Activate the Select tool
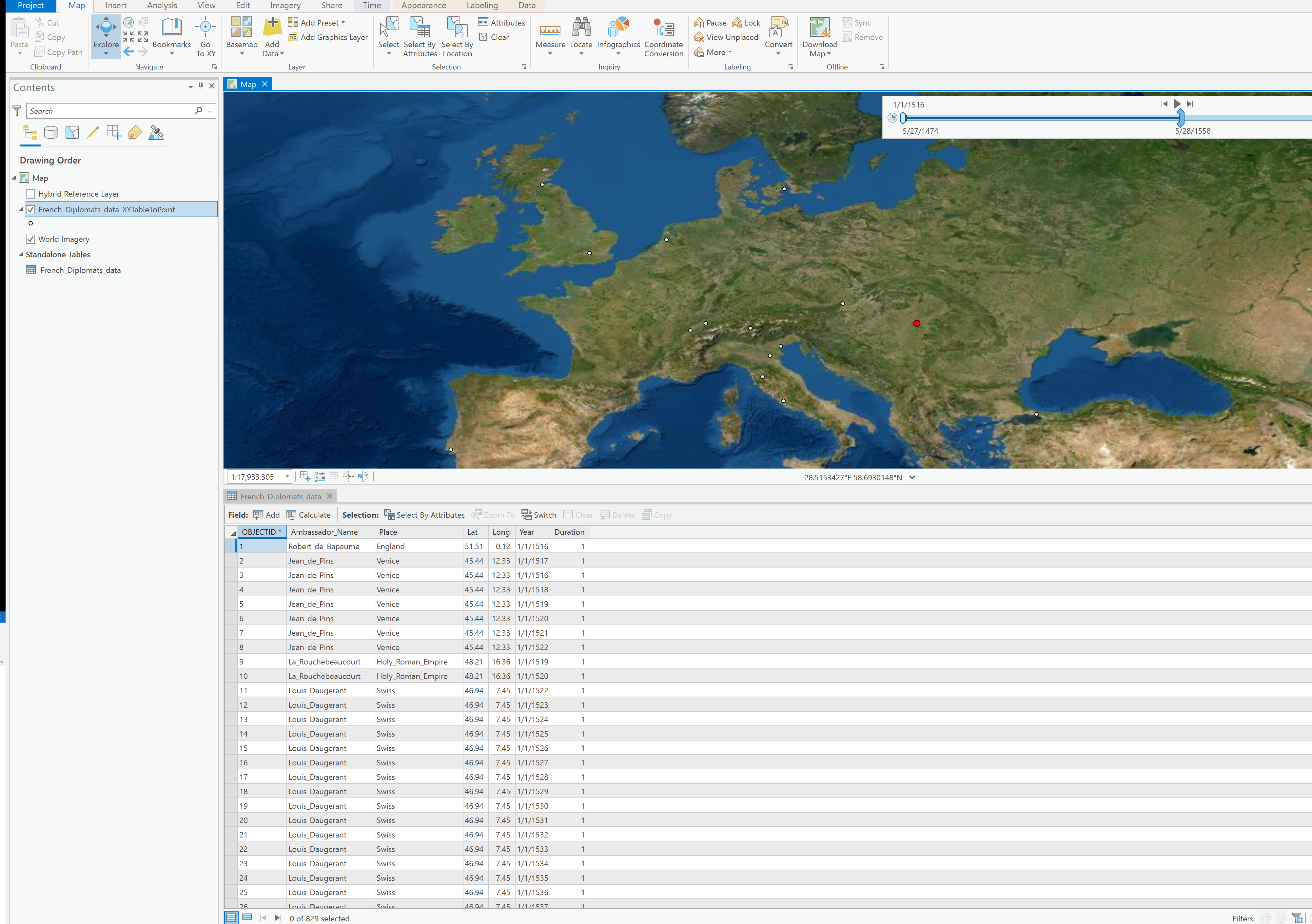Image resolution: width=1312 pixels, height=924 pixels. (389, 36)
